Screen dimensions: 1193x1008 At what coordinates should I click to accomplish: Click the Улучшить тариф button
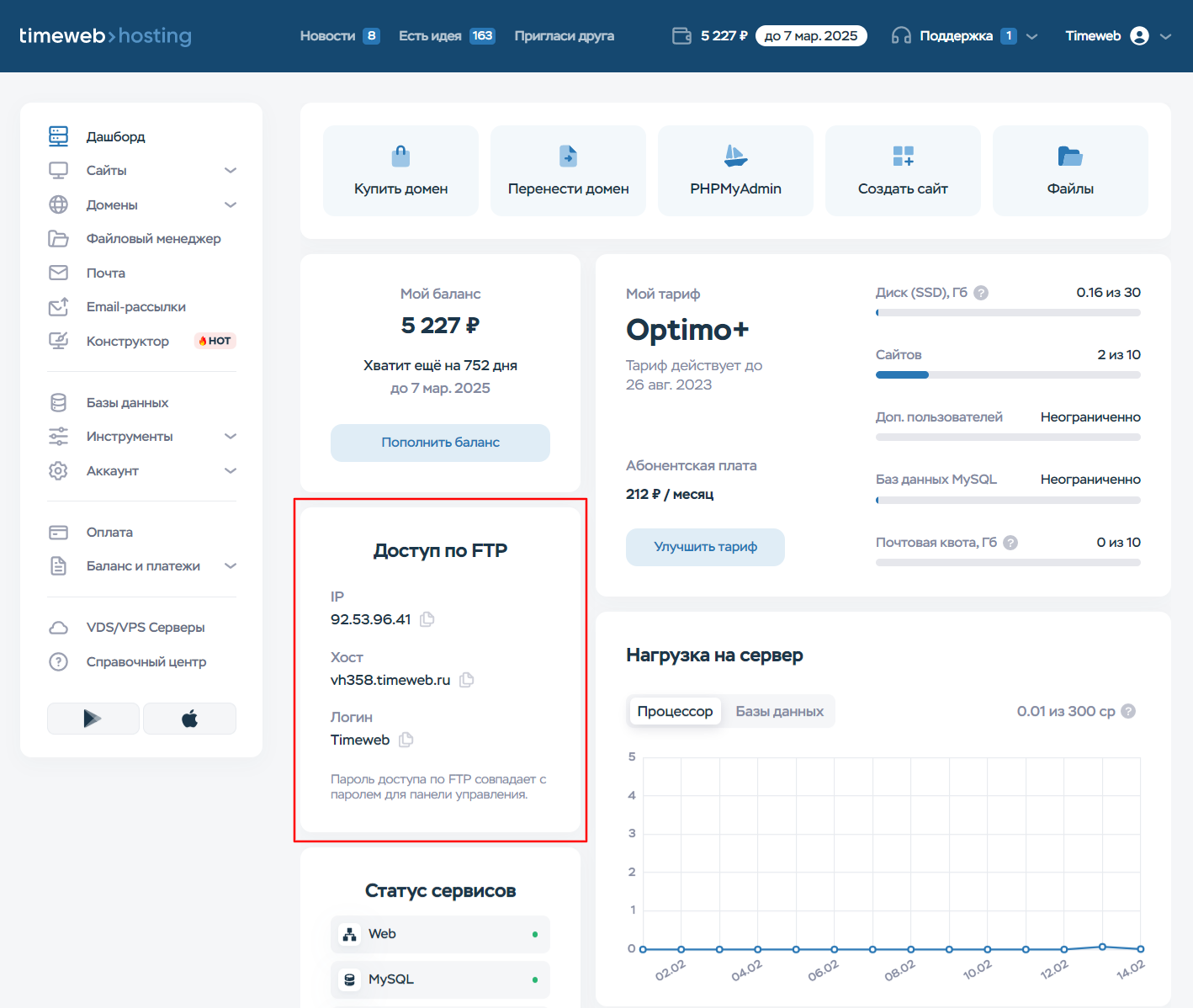coord(705,547)
